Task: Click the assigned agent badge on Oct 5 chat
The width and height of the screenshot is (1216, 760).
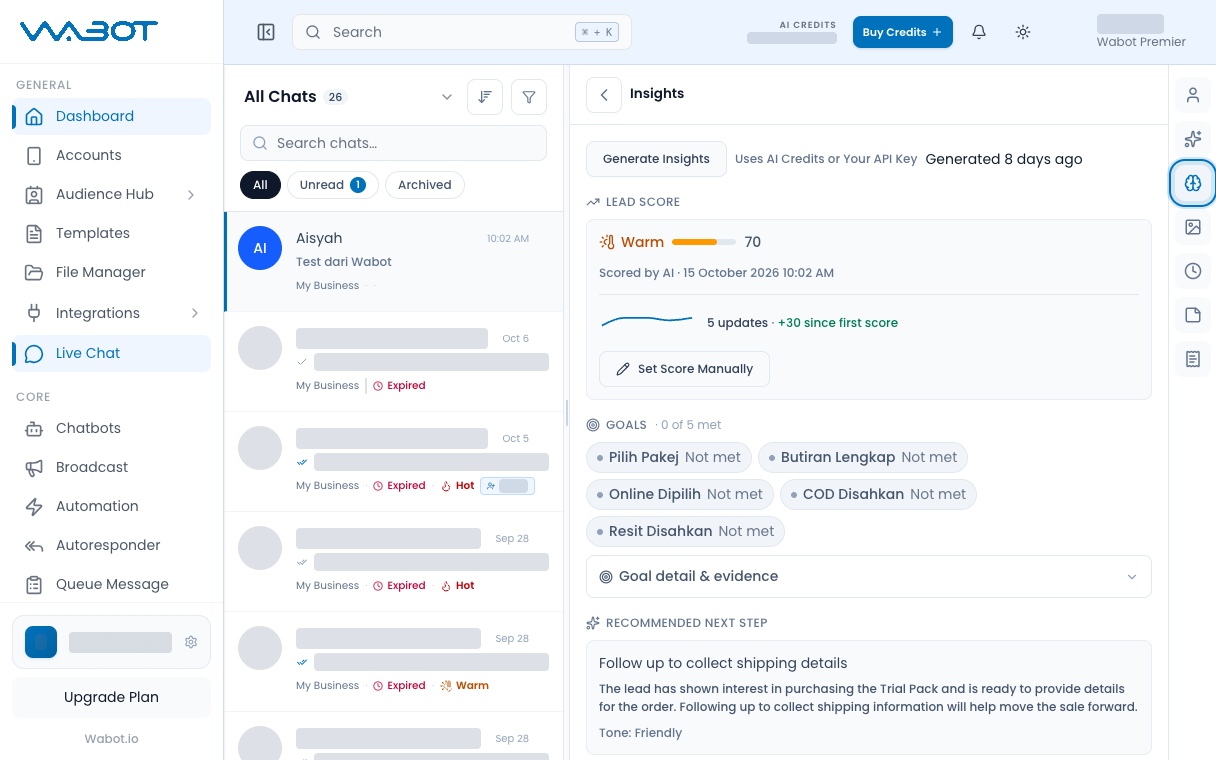Action: point(507,486)
